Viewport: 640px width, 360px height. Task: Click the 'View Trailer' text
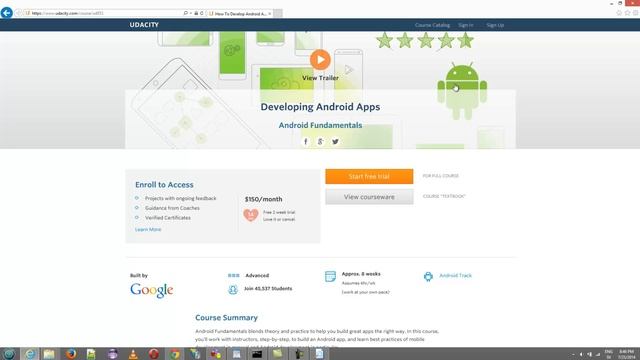320,78
